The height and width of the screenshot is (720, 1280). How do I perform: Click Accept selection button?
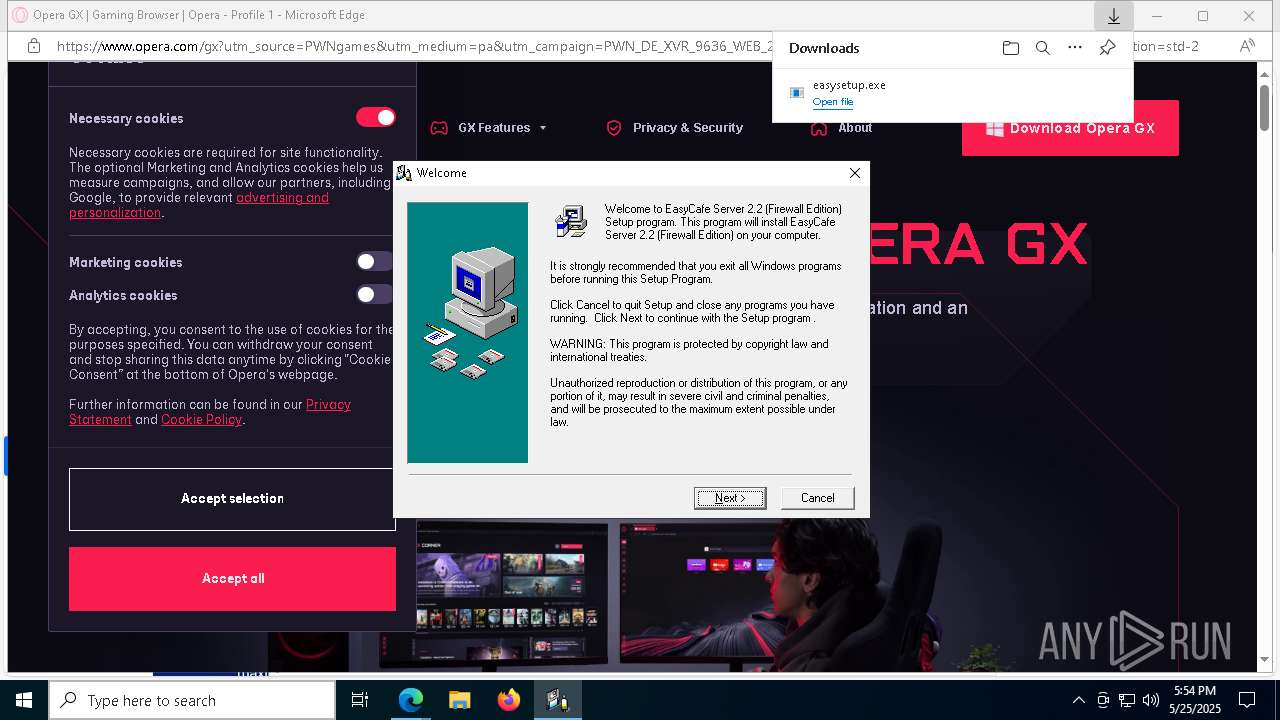[232, 499]
